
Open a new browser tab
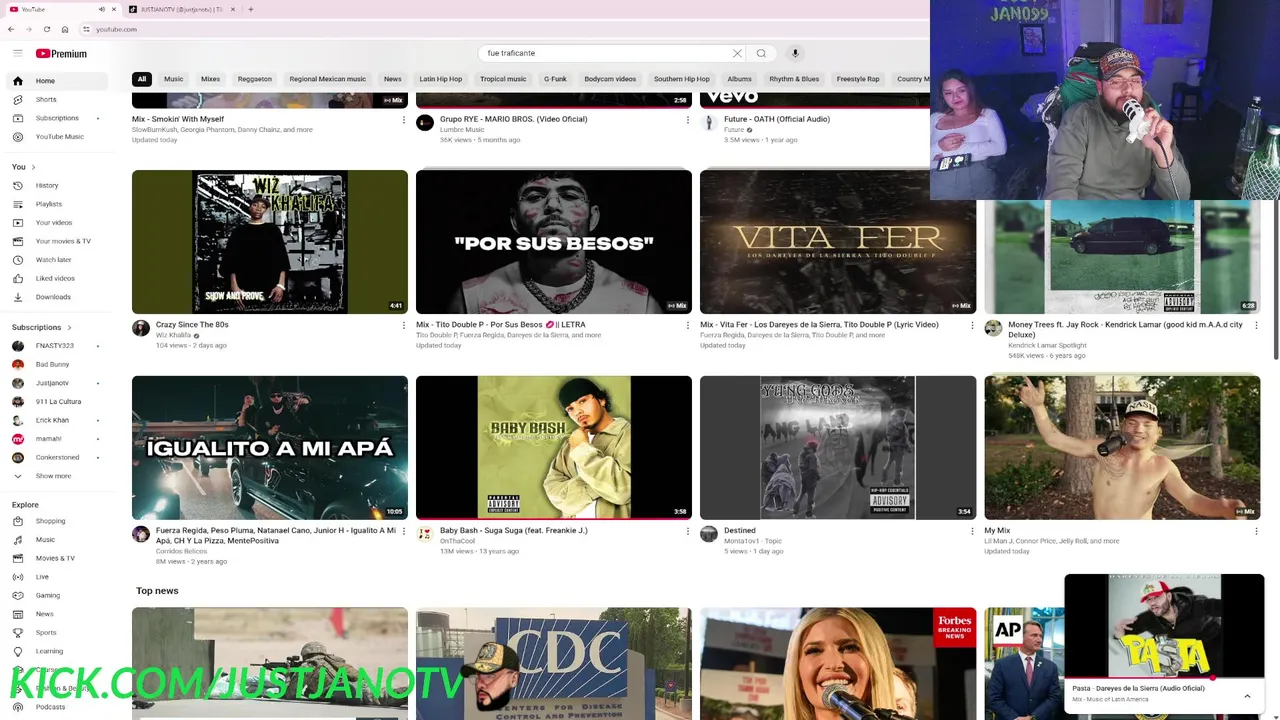click(250, 9)
